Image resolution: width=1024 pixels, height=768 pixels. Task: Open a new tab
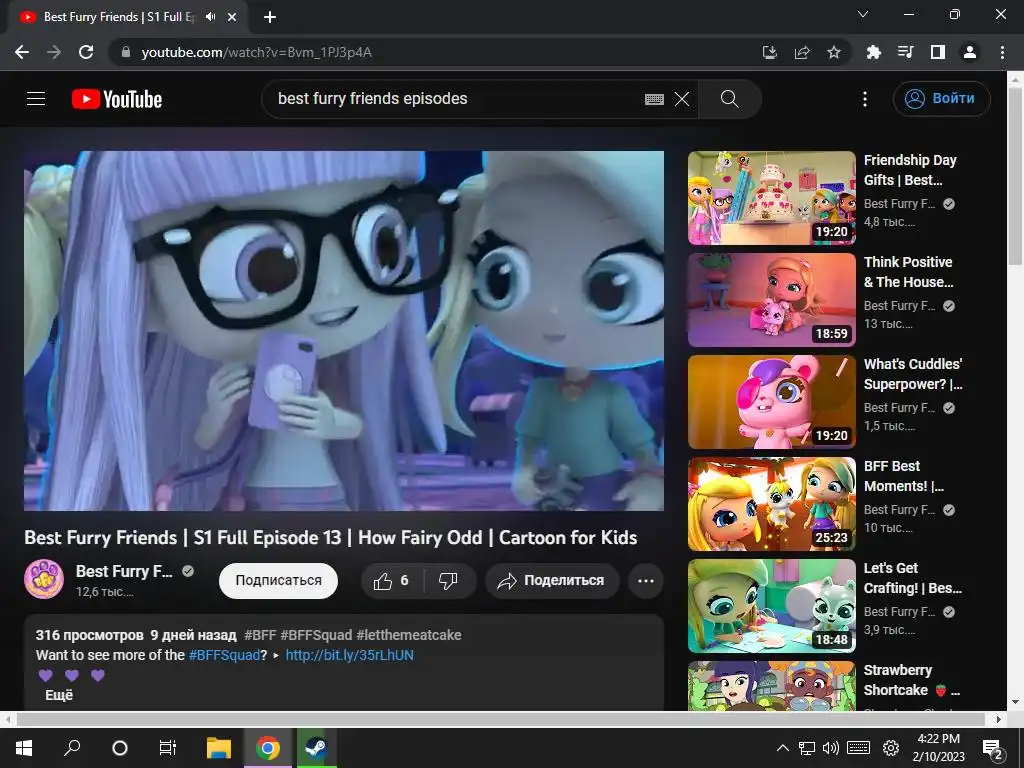[x=270, y=17]
